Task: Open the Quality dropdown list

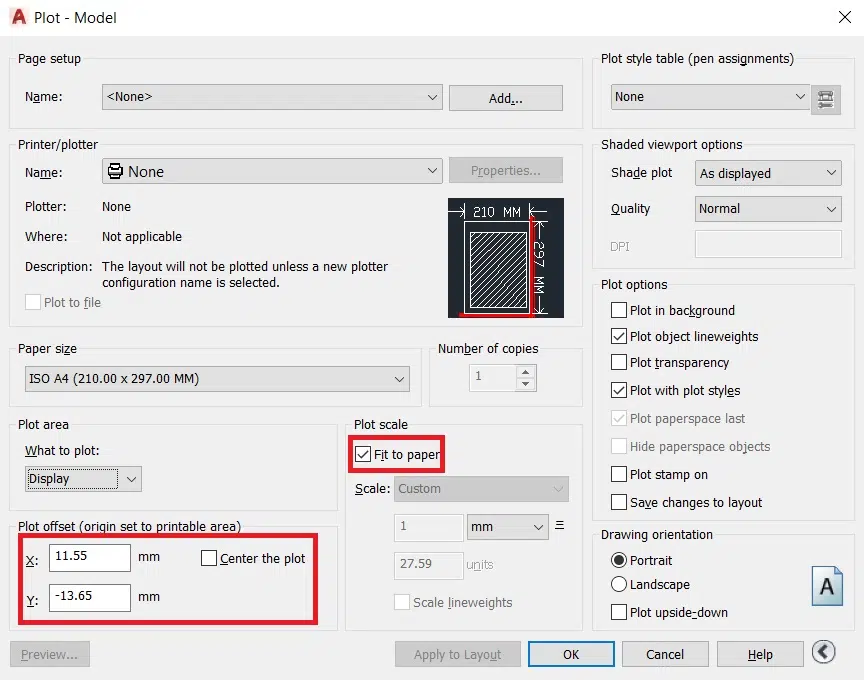Action: click(x=768, y=209)
